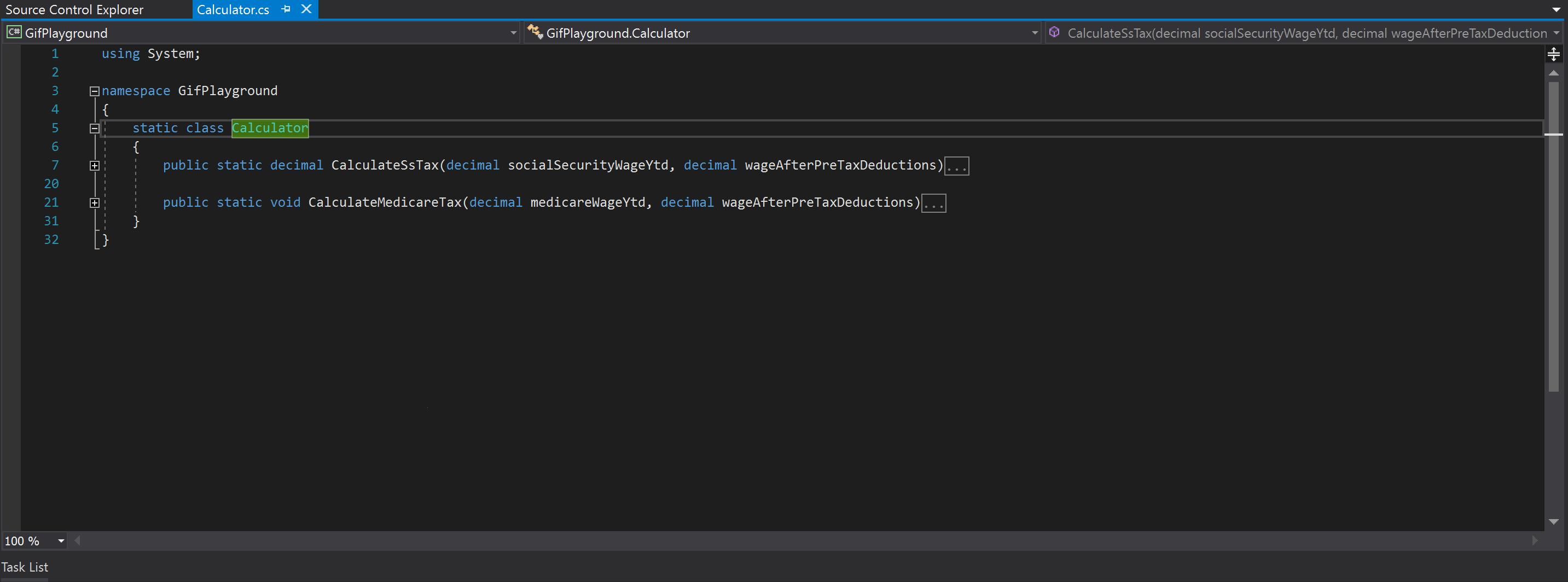Open the GifPlayground project dropdown
This screenshot has width=1568, height=582.
click(513, 33)
